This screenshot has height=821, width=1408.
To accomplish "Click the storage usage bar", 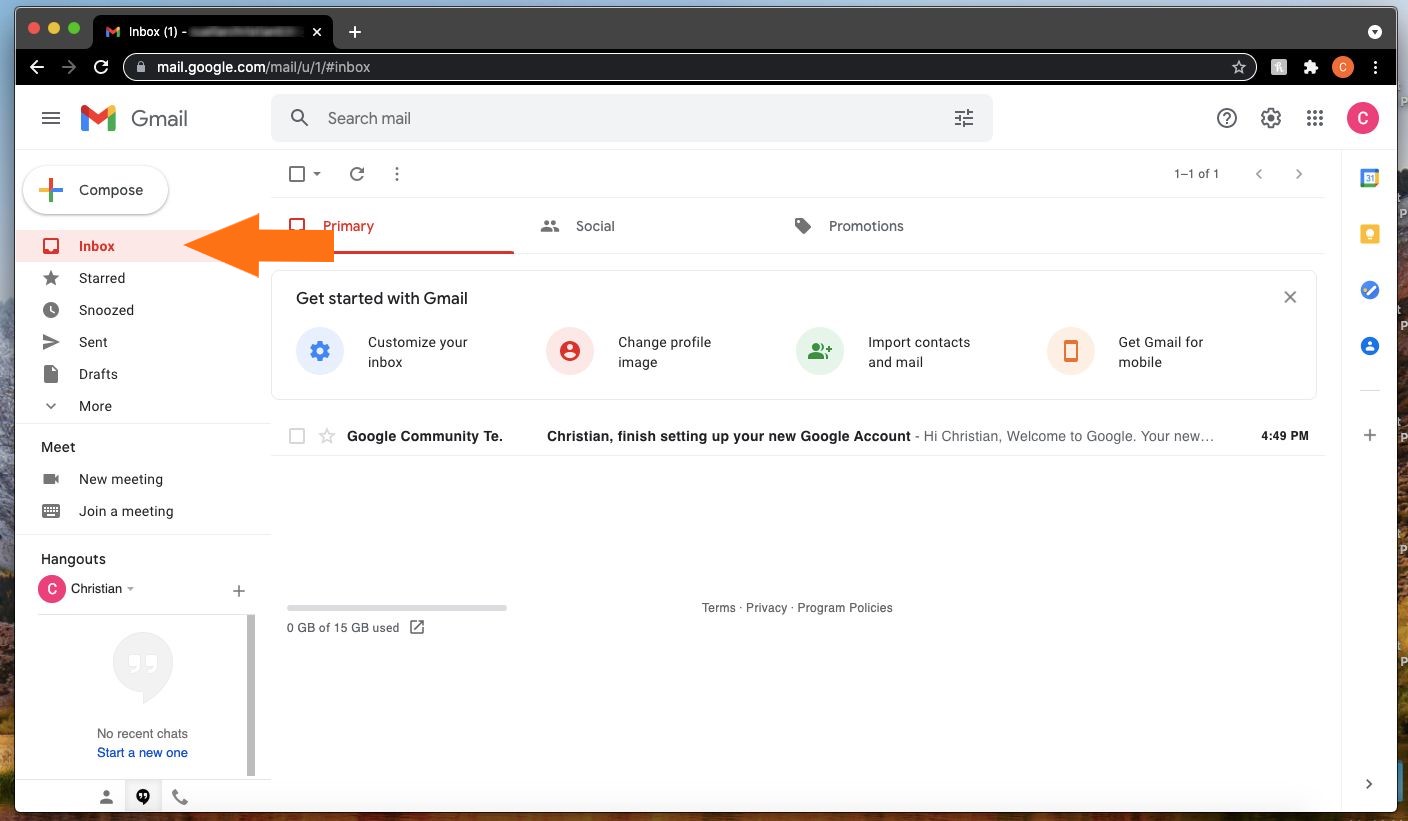I will [x=397, y=608].
